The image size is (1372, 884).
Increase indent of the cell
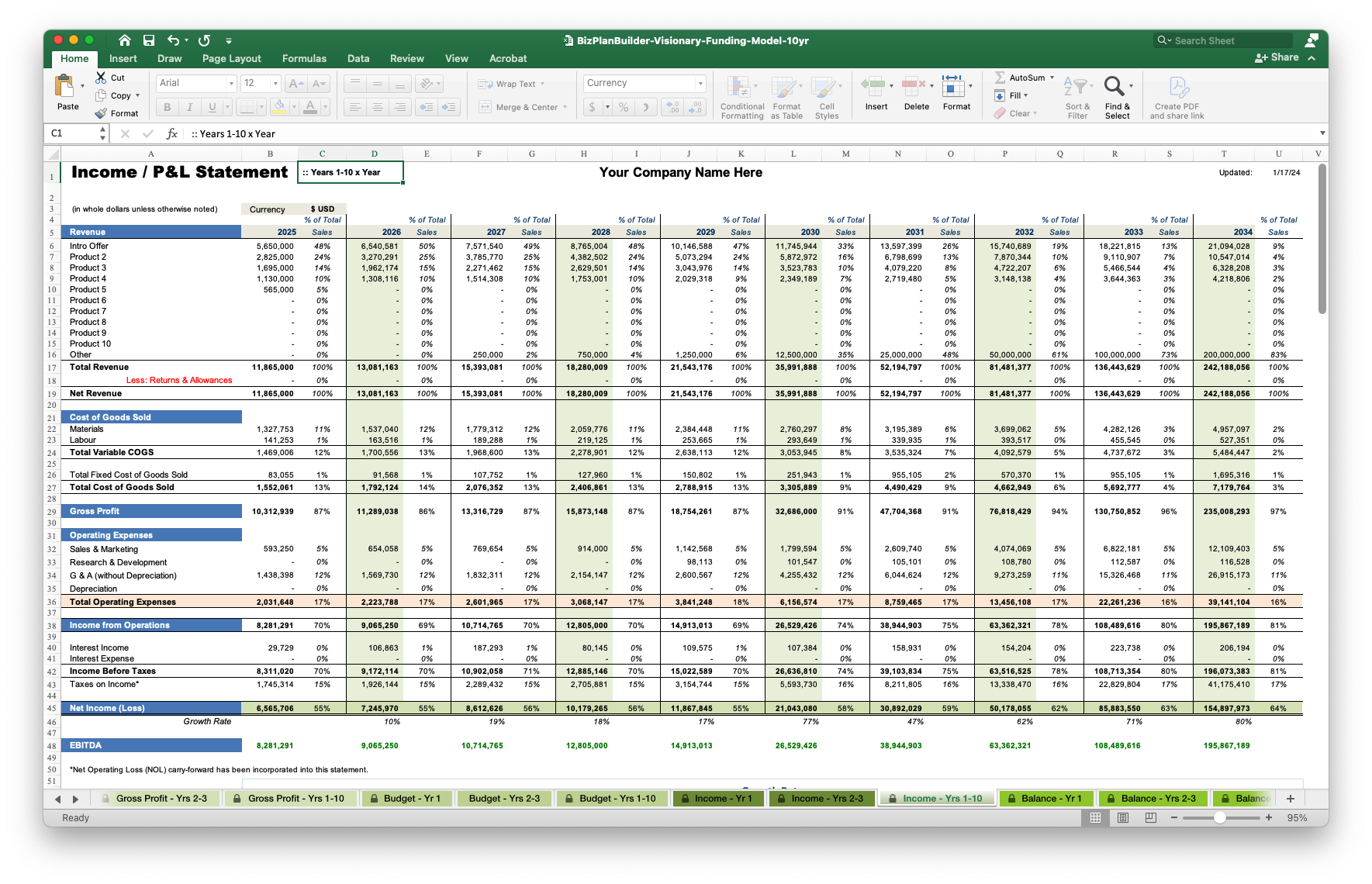click(450, 107)
